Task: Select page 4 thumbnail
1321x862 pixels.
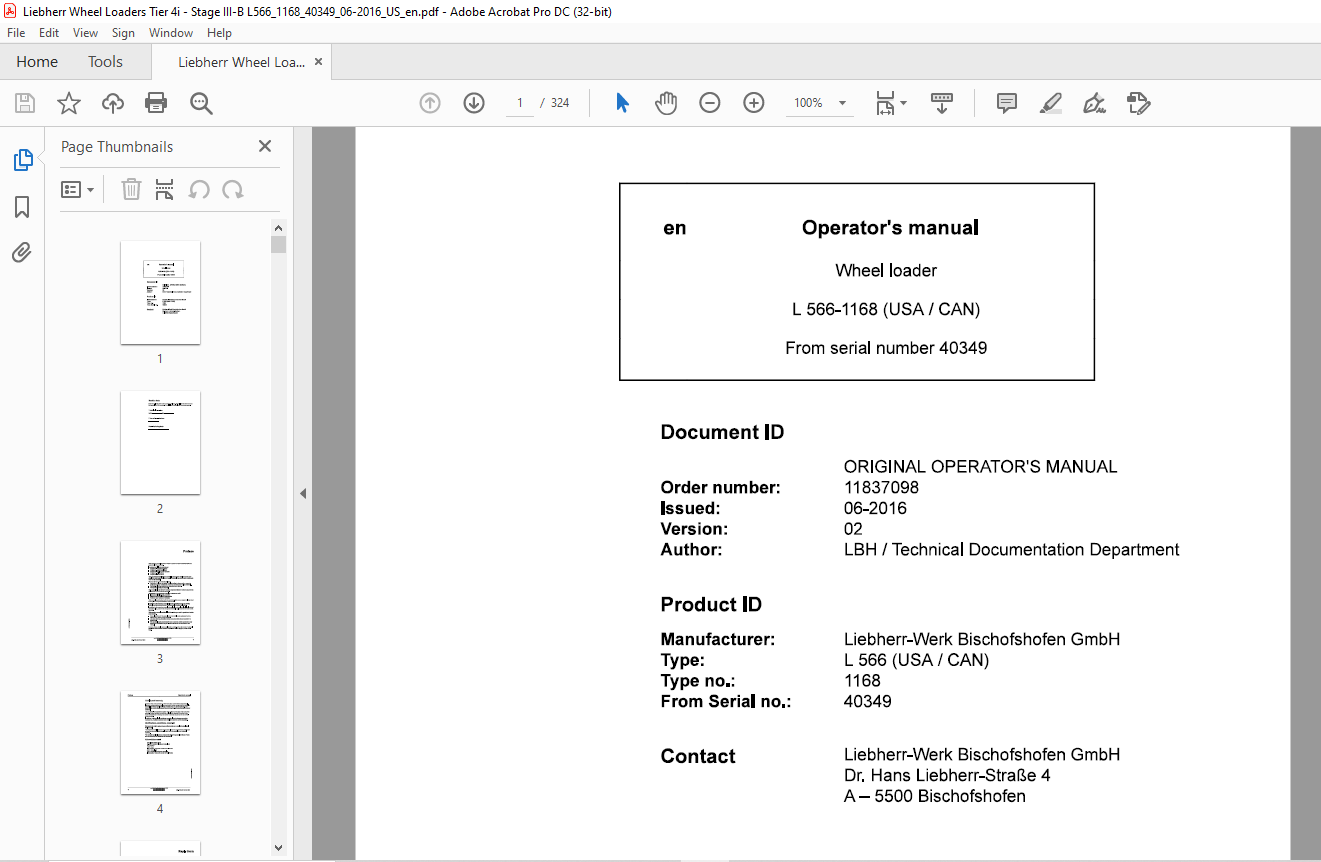Action: 160,742
